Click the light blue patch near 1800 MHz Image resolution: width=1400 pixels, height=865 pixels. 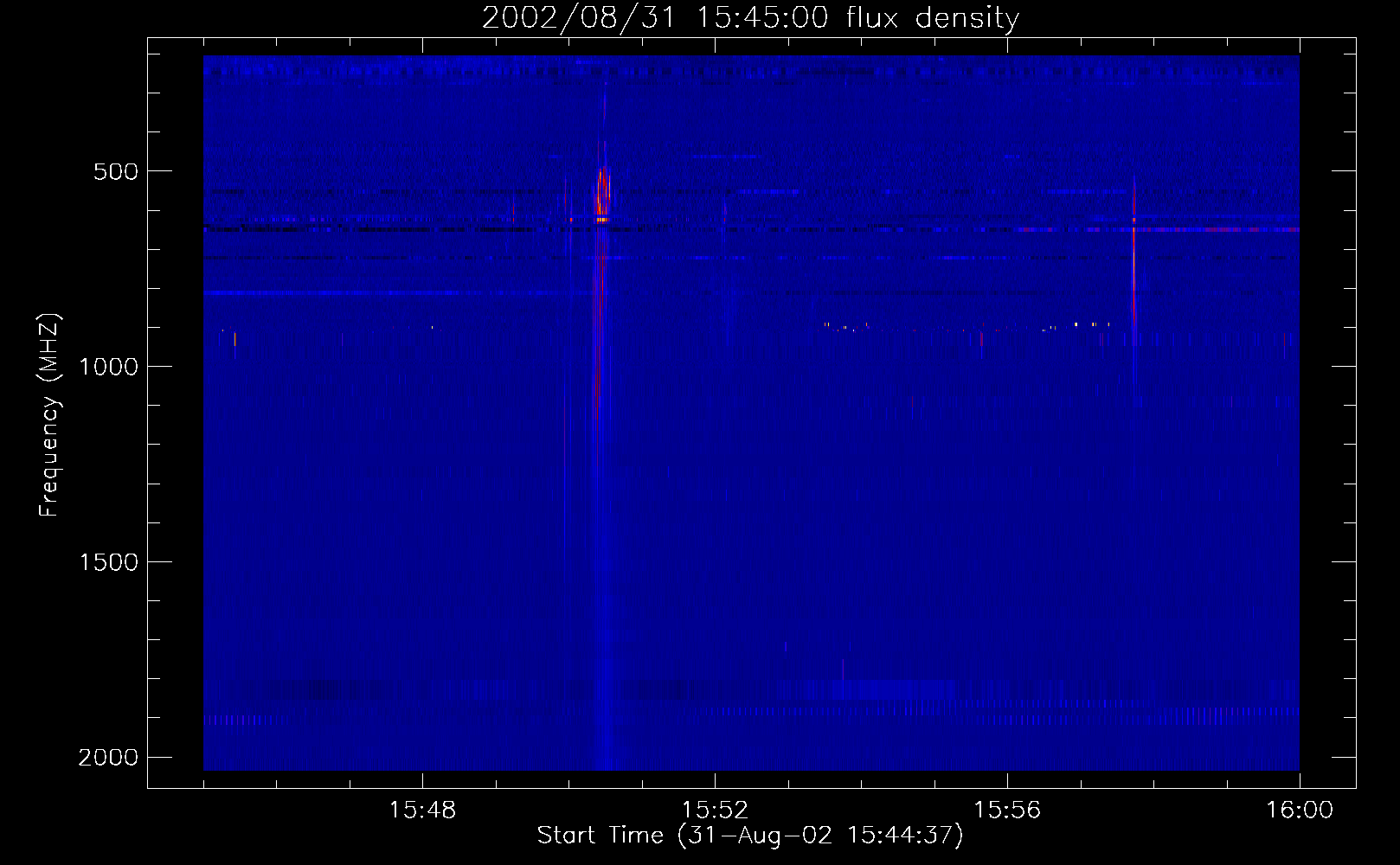point(894,689)
